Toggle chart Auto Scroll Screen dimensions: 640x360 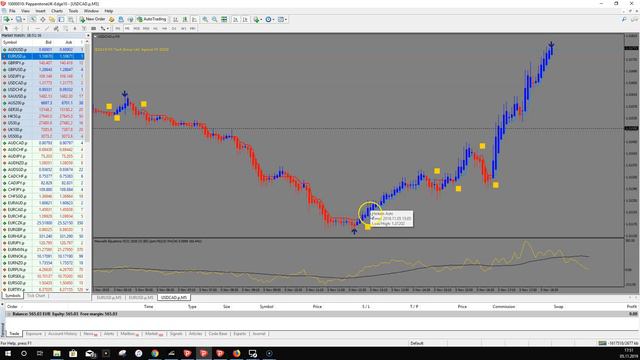pyautogui.click(x=236, y=19)
